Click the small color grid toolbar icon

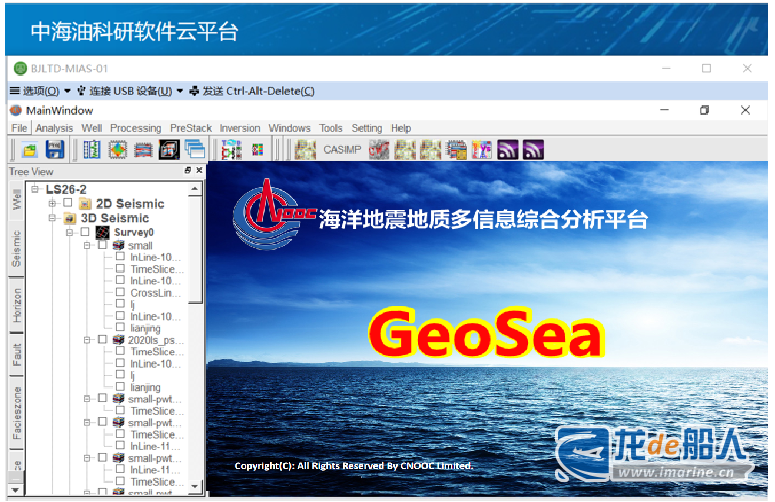pos(258,149)
